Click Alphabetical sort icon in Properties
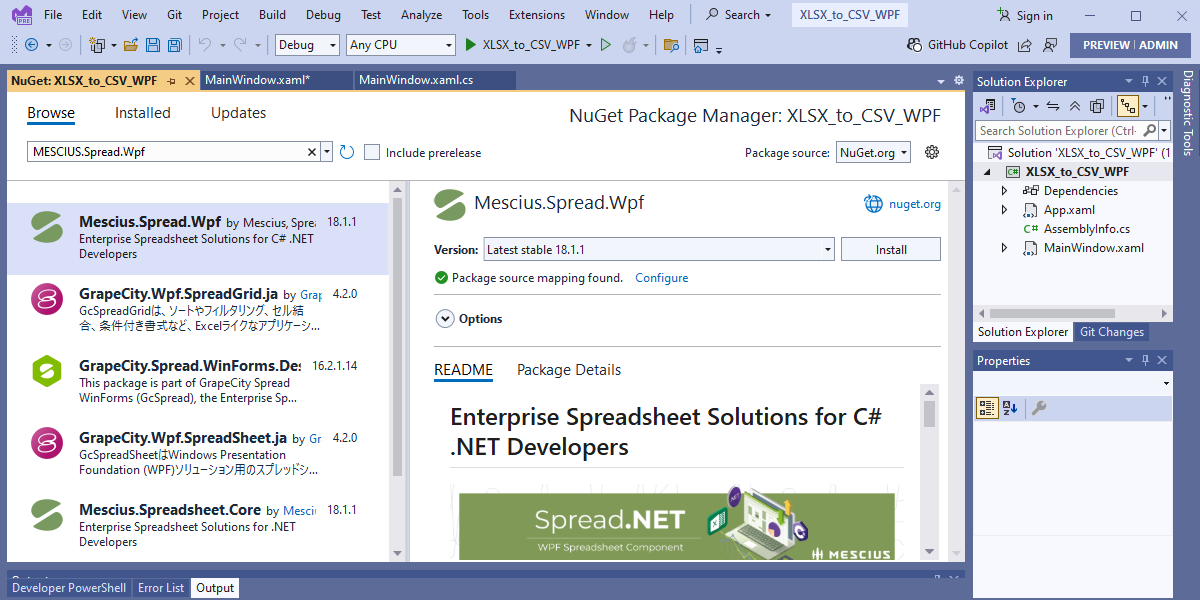This screenshot has width=1200, height=600. tap(1010, 408)
